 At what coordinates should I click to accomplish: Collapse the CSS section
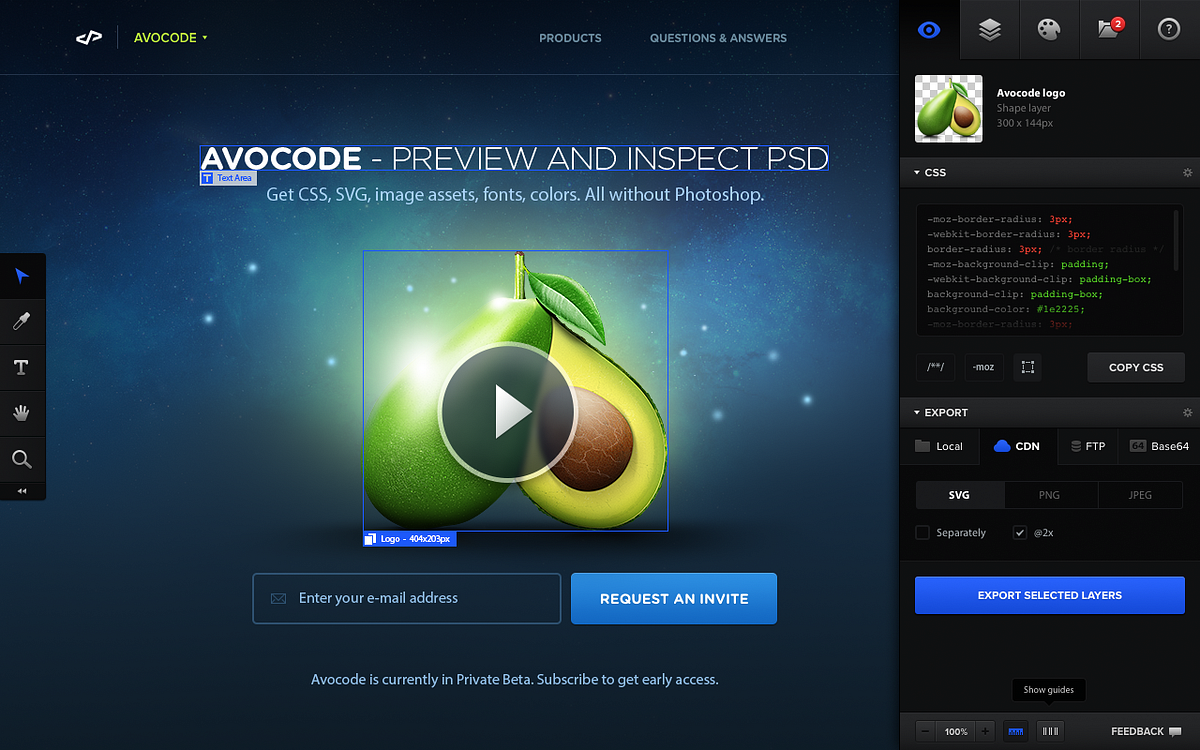[x=917, y=173]
